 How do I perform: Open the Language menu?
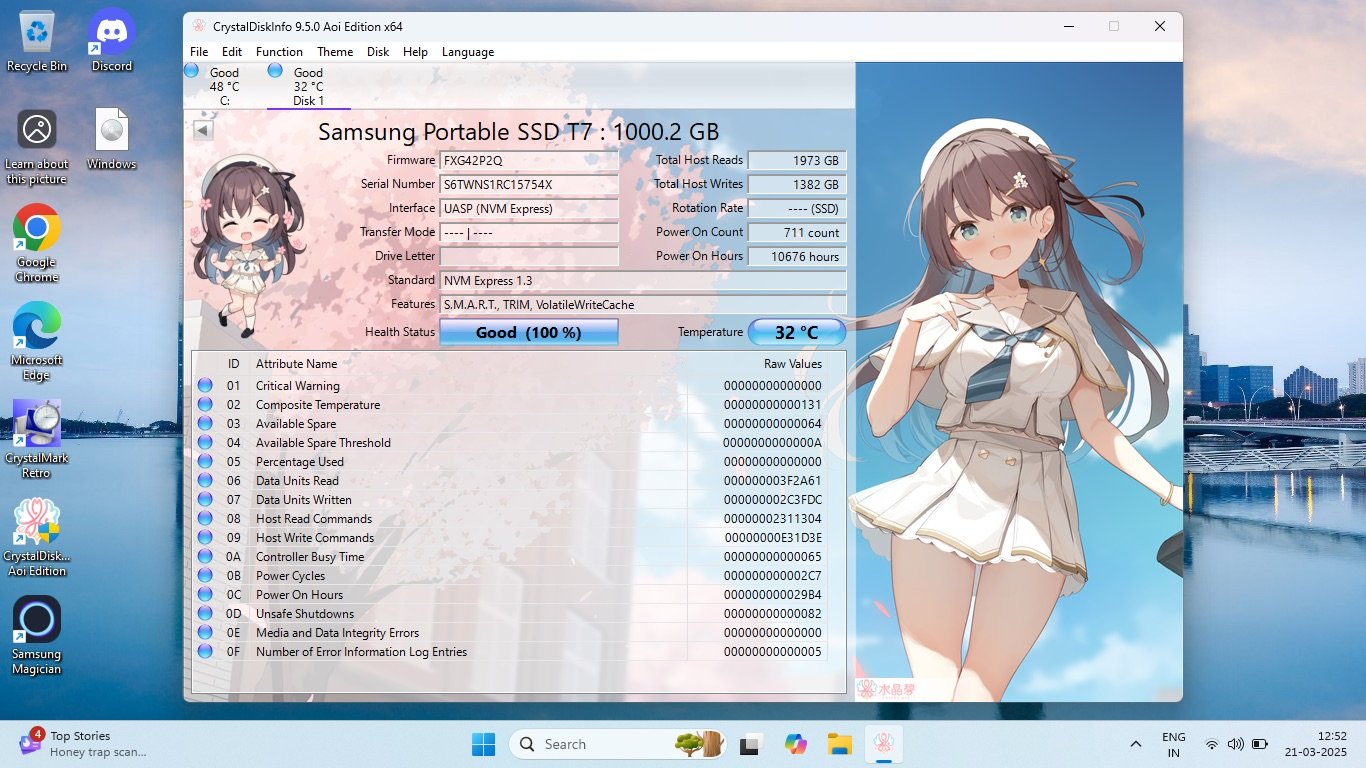point(468,52)
